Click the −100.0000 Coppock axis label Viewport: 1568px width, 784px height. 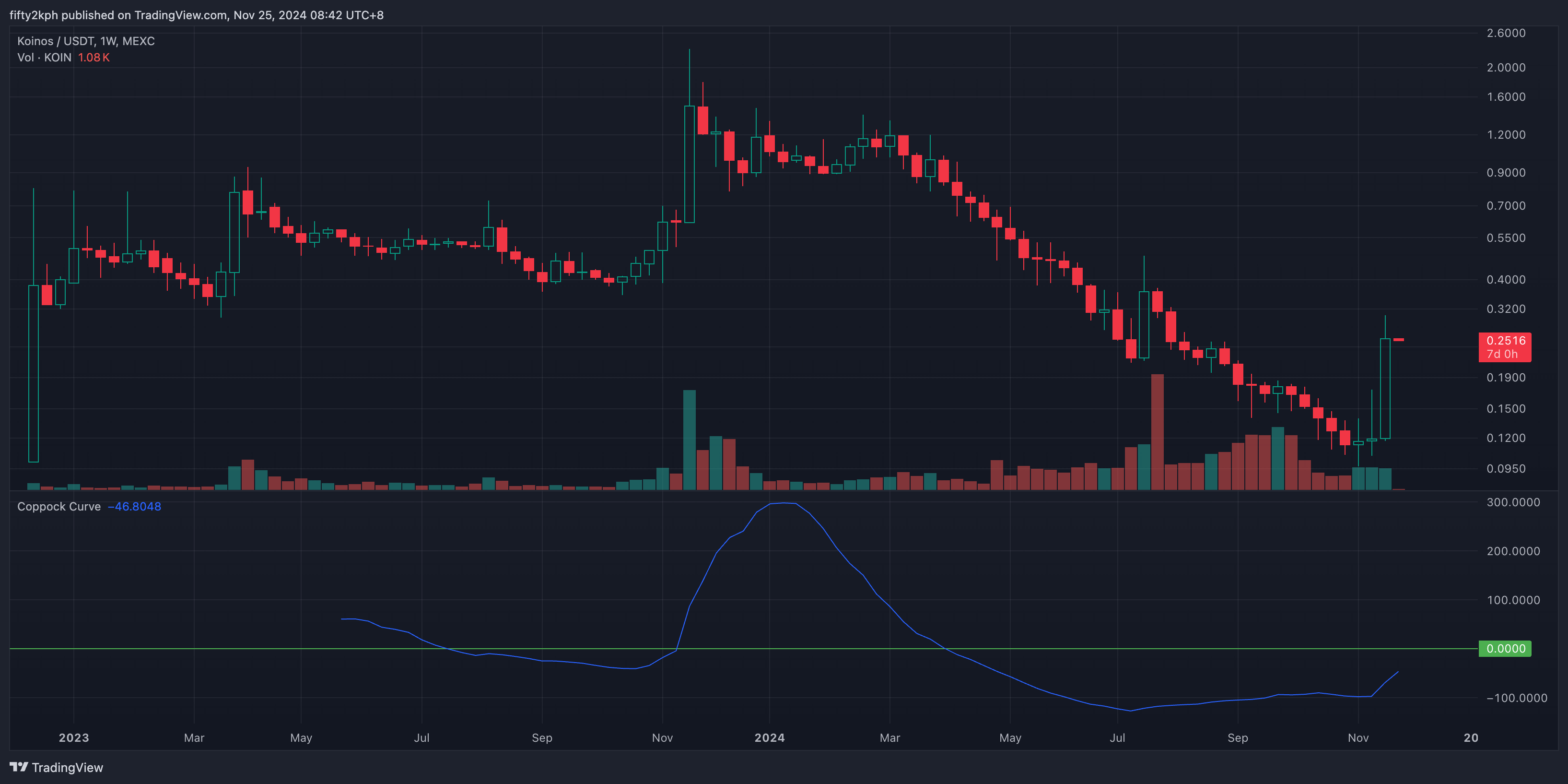pos(1516,698)
